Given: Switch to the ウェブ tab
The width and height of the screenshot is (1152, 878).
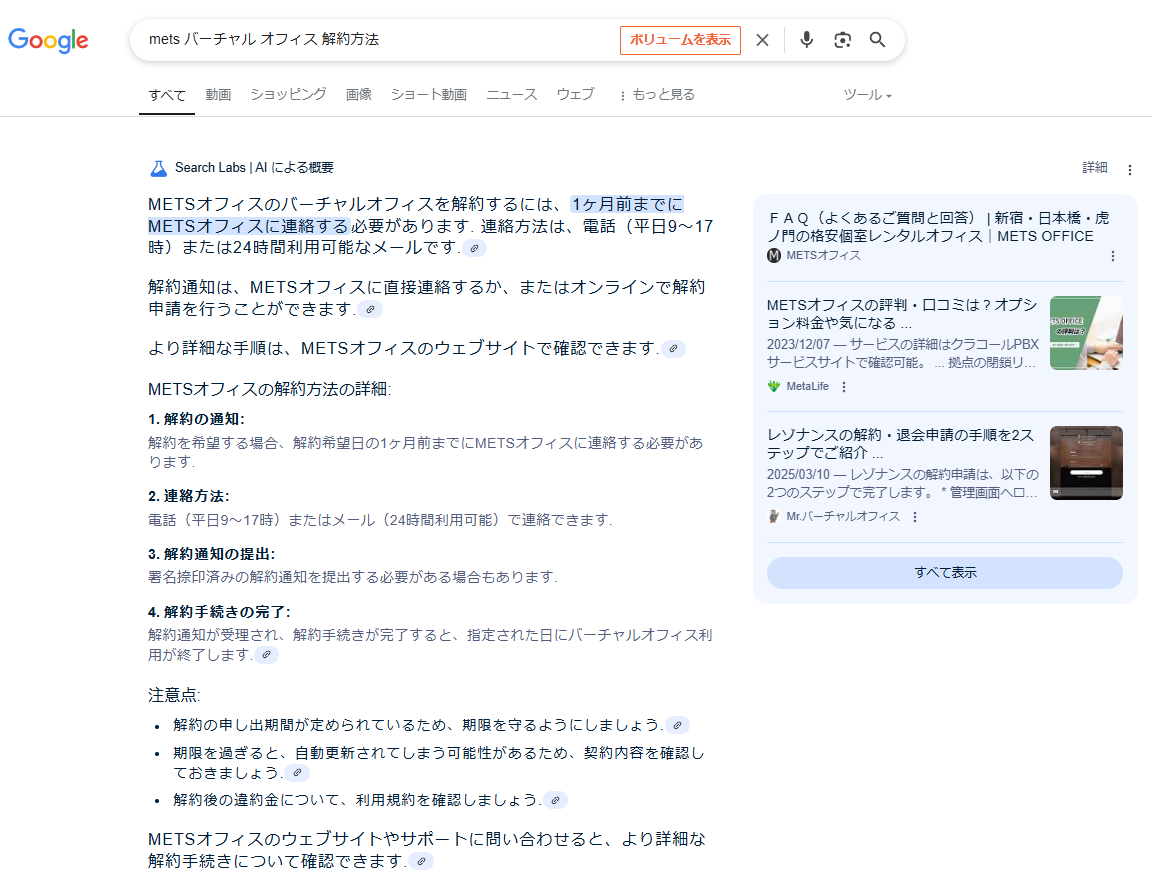Looking at the screenshot, I should pos(575,95).
